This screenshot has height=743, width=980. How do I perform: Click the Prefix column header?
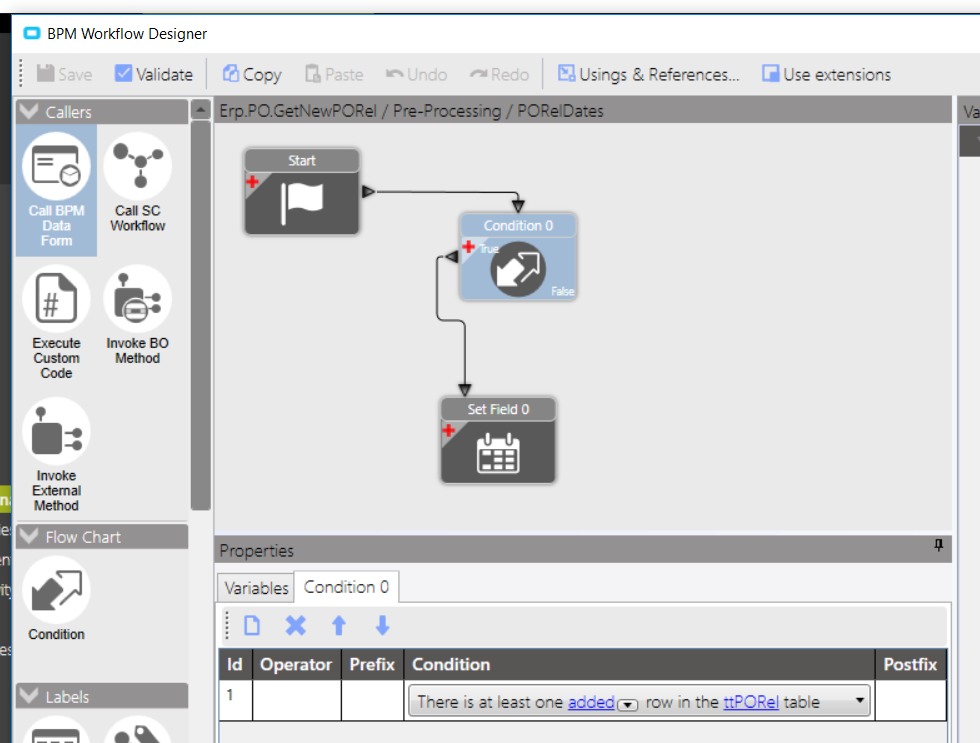(x=372, y=664)
